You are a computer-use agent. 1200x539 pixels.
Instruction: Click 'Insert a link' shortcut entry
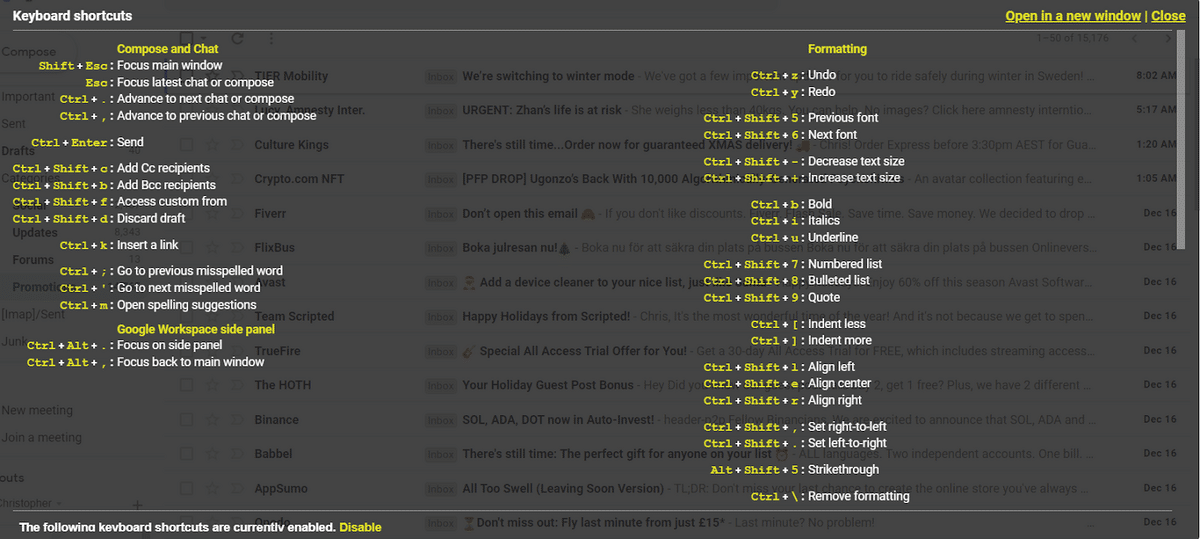(150, 245)
